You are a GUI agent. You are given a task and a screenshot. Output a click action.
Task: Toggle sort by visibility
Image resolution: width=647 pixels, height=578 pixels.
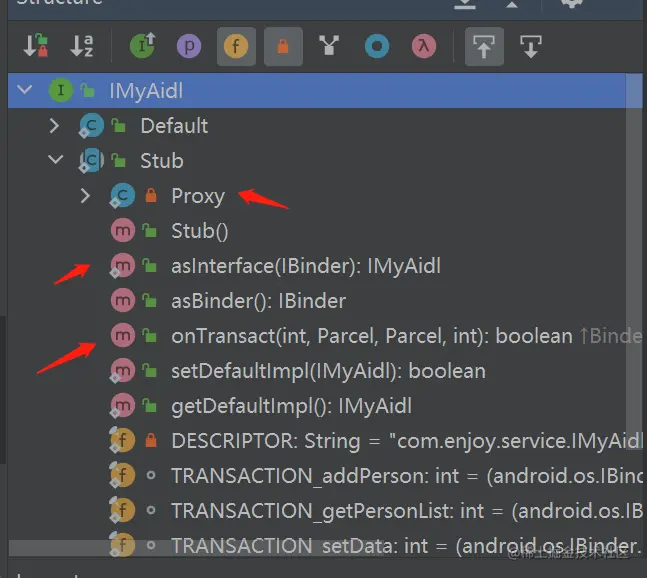35,46
